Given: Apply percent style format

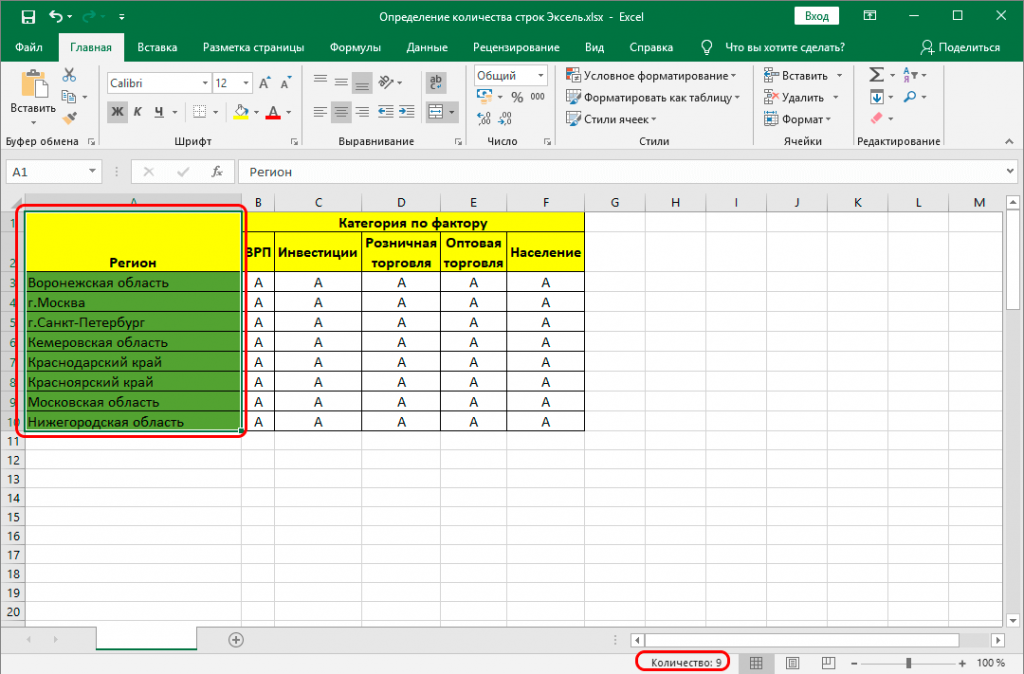Looking at the screenshot, I should 517,97.
